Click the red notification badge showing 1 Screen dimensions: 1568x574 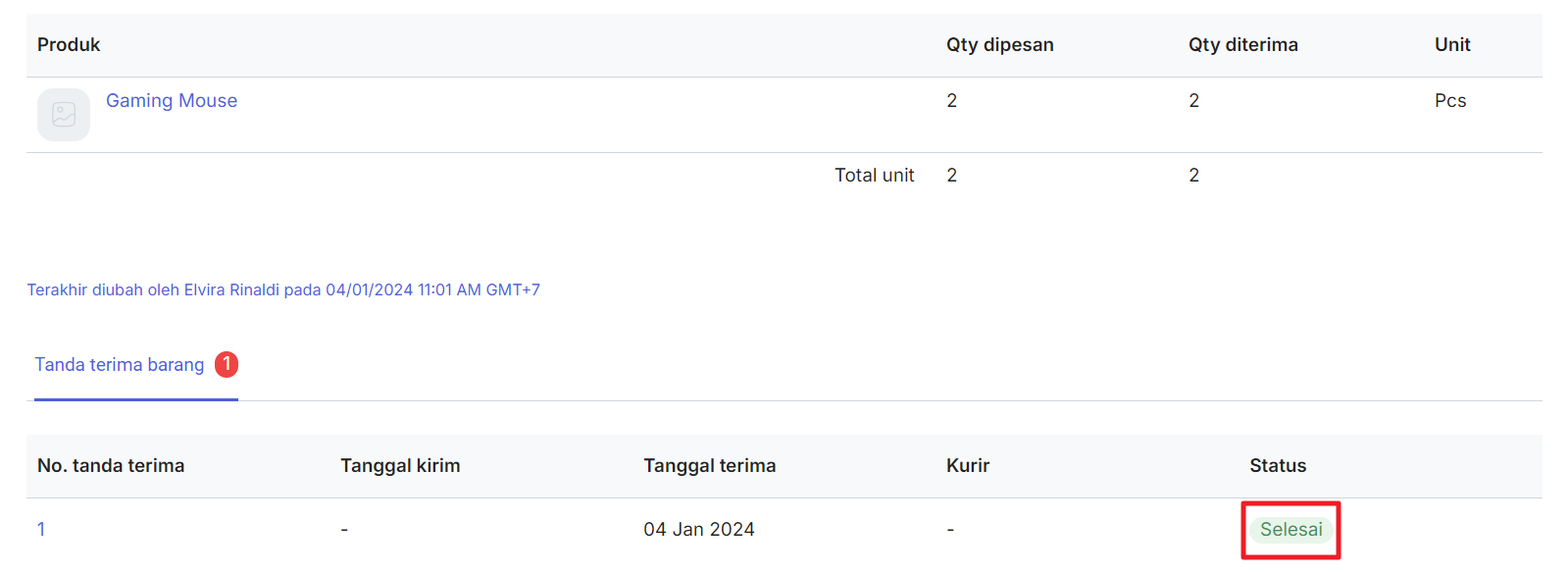[x=227, y=364]
